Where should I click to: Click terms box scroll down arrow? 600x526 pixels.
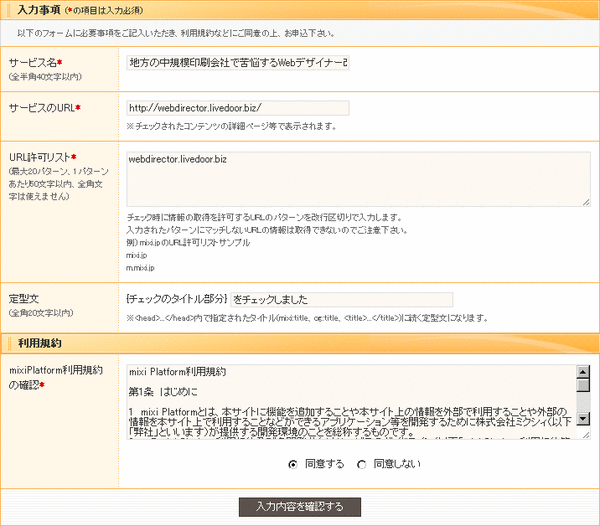[583, 419]
